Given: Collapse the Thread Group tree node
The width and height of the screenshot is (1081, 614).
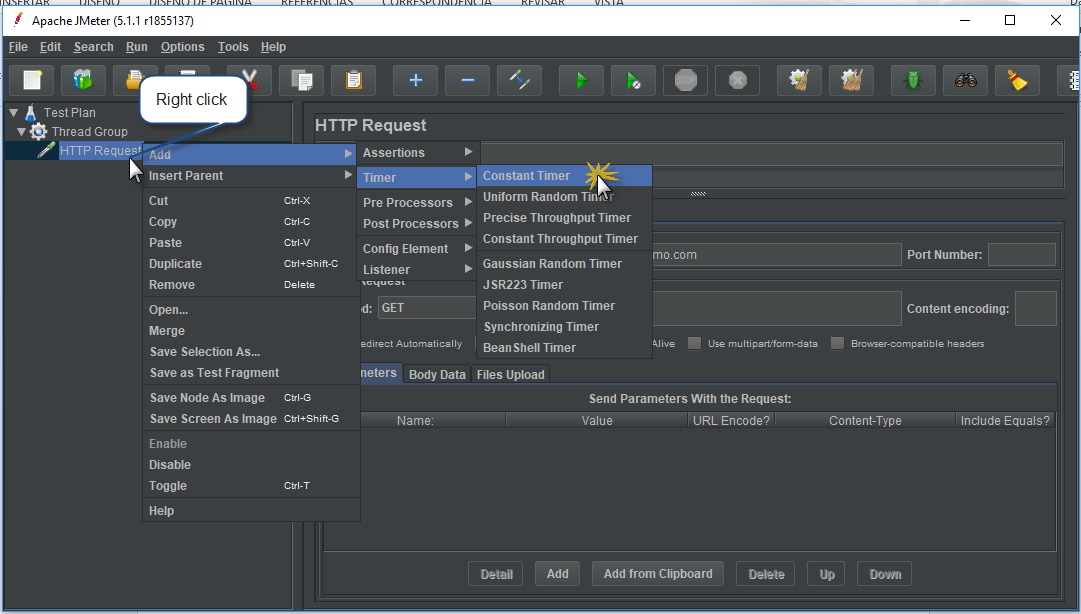Looking at the screenshot, I should pos(21,131).
